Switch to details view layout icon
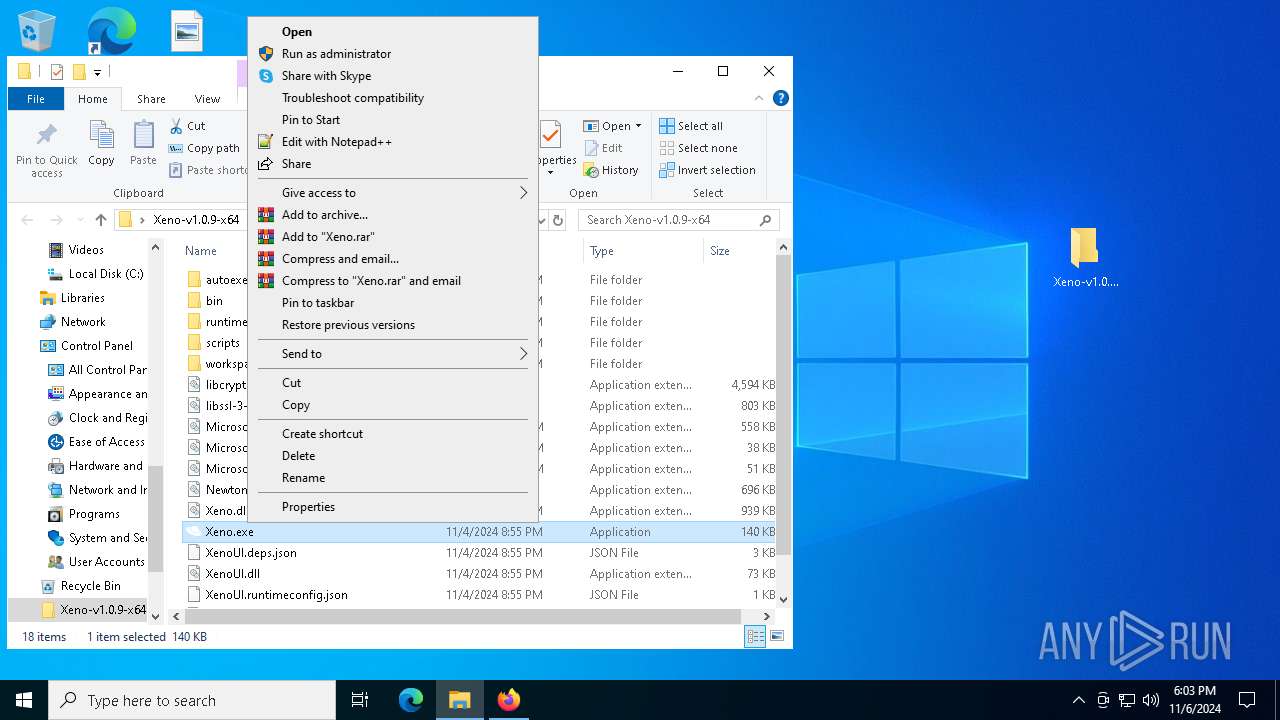 (x=755, y=636)
